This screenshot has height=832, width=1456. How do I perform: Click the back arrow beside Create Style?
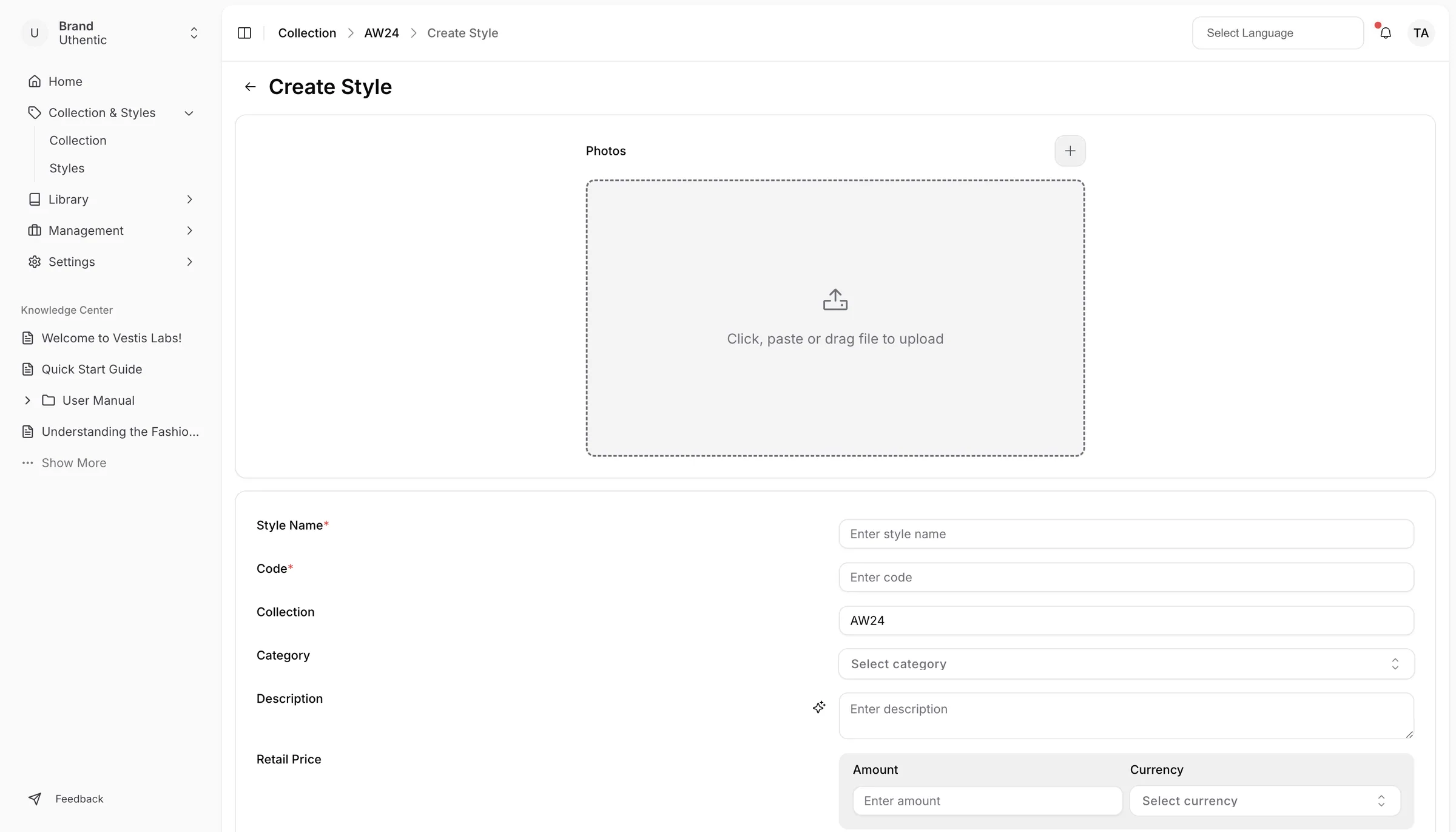click(250, 87)
